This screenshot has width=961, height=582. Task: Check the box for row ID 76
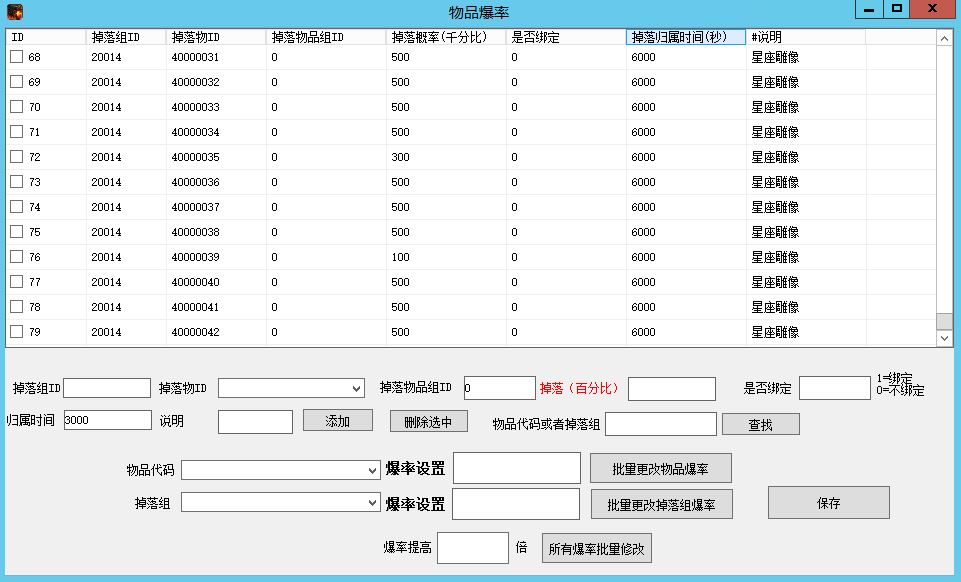click(x=16, y=257)
